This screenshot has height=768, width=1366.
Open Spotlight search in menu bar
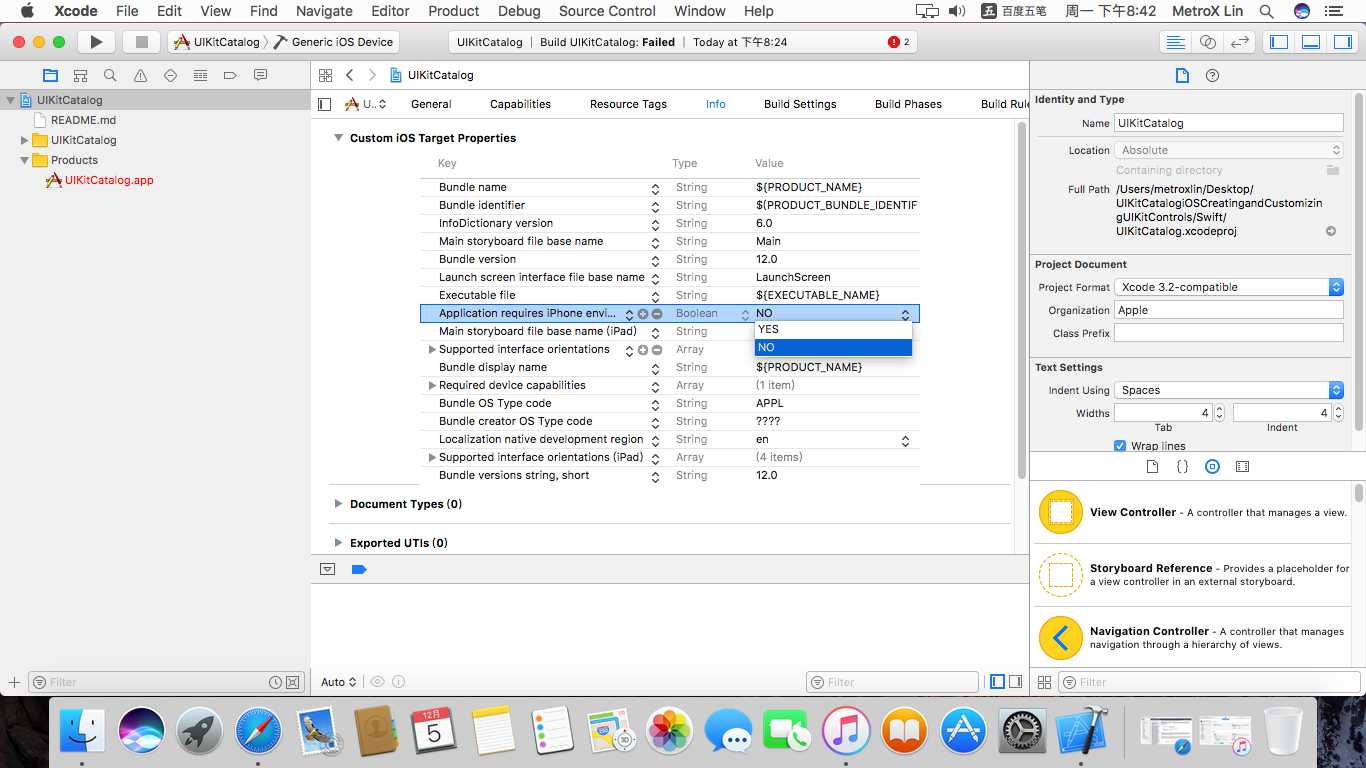pos(1266,11)
